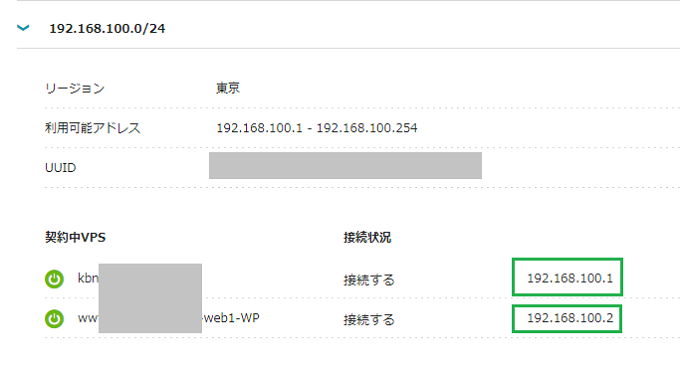Open the kbn VPS link

(x=88, y=278)
